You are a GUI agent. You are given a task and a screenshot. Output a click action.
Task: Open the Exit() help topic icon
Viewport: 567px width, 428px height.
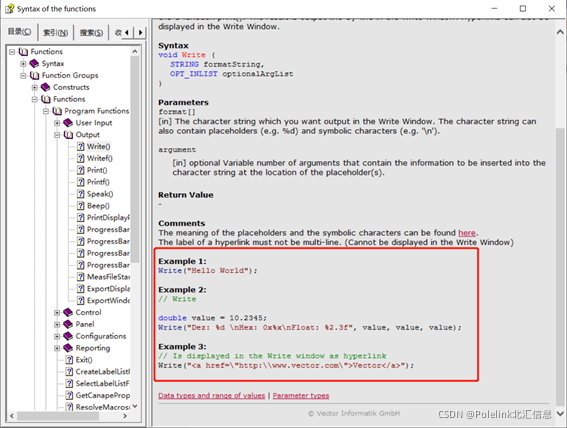click(x=69, y=360)
